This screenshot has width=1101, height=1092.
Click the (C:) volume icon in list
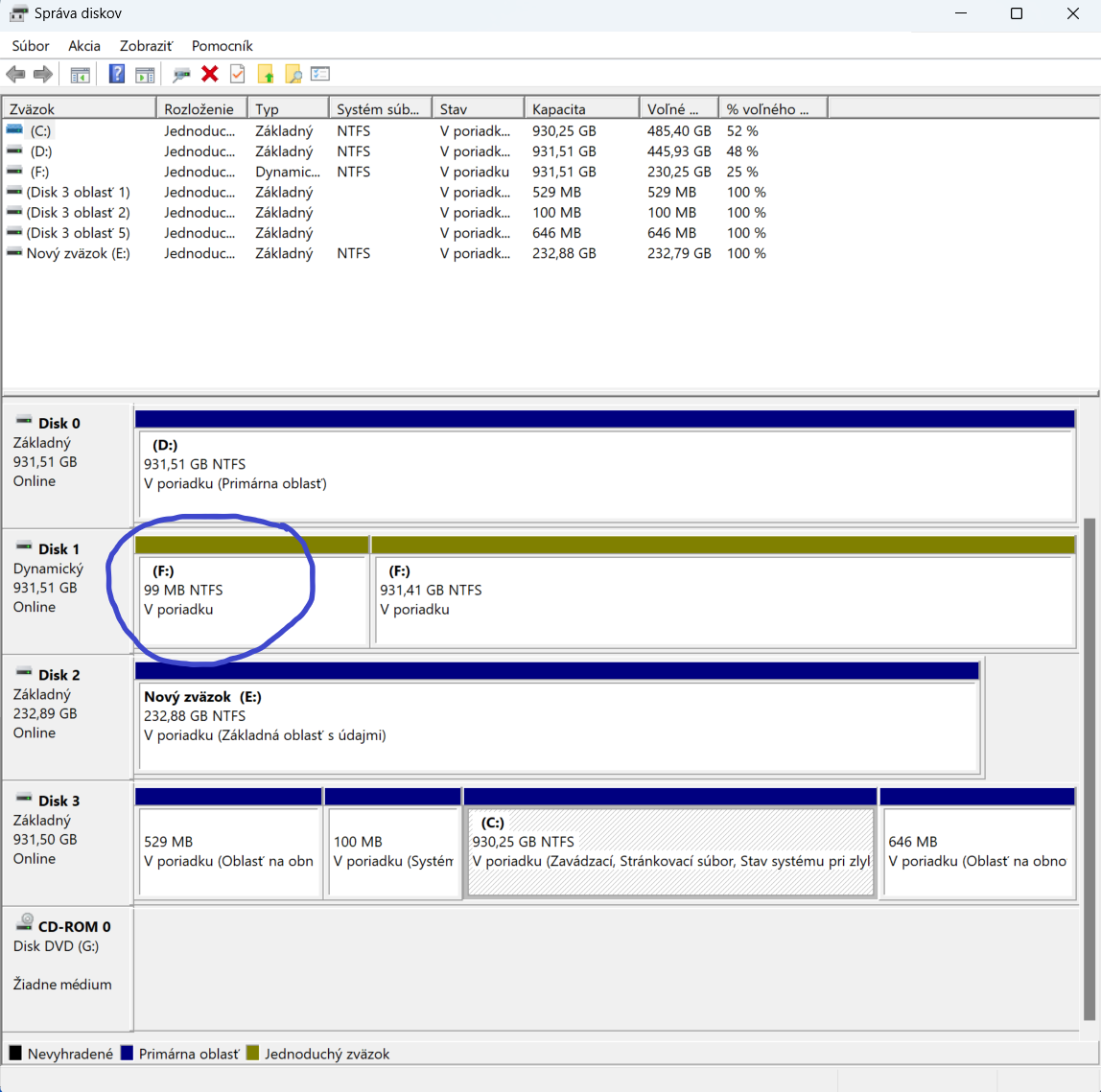tap(14, 129)
